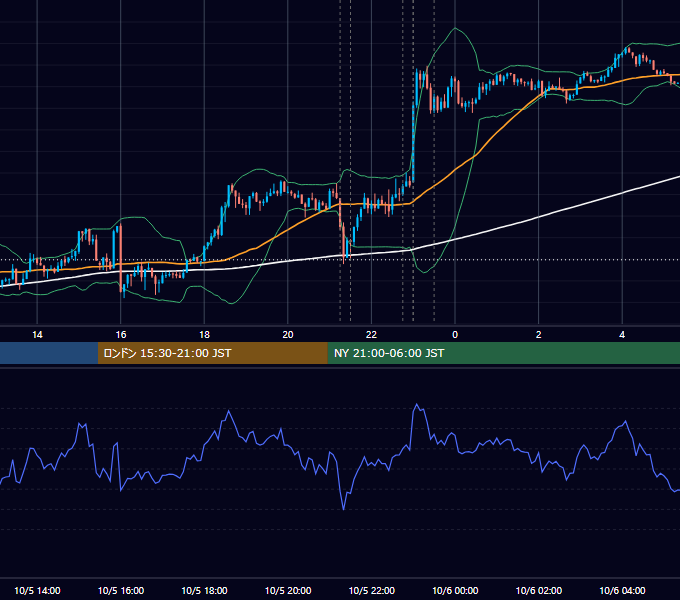Click the 10/6 02:00 date label
Screen dimensions: 680x600
tap(539, 590)
